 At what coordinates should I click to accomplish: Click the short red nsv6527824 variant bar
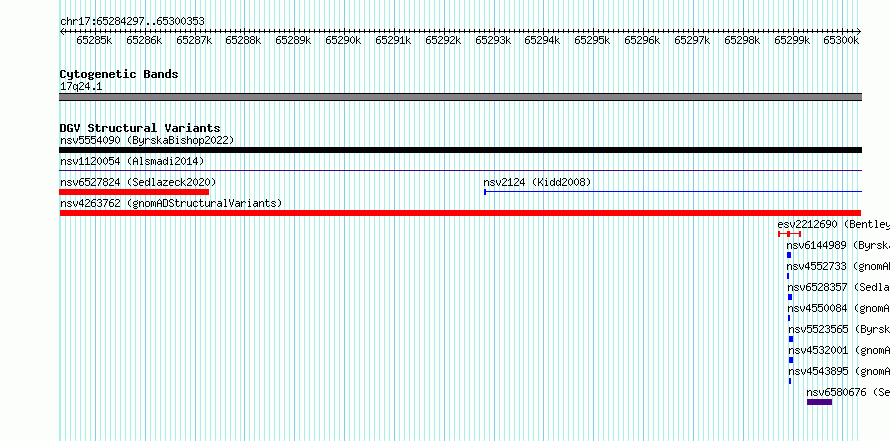(134, 192)
